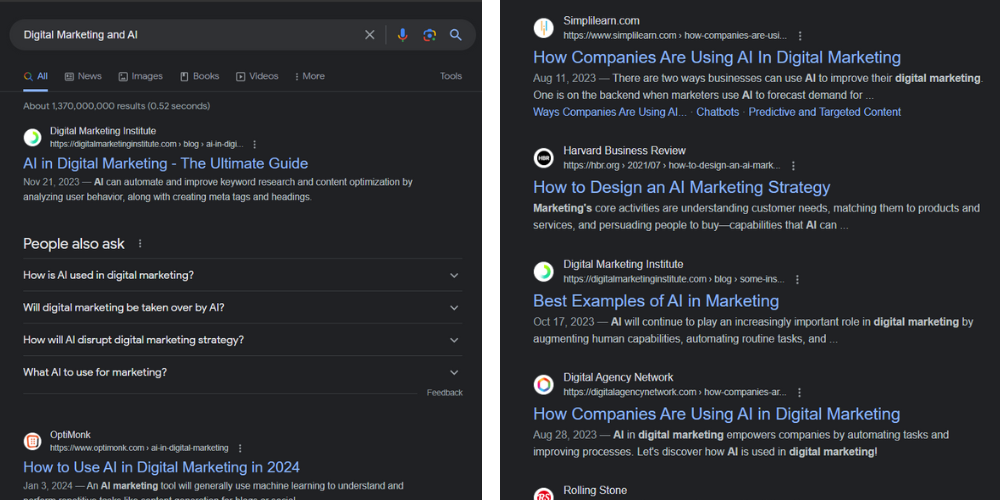Viewport: 1000px width, 500px height.
Task: Open the search Tools options
Action: (451, 76)
